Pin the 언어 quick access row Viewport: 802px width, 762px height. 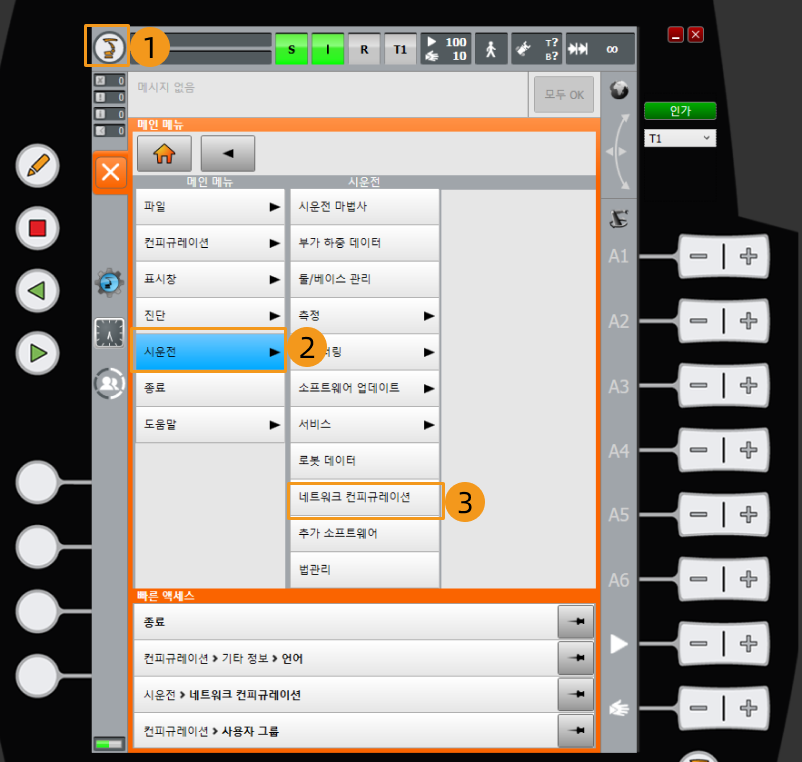(576, 658)
